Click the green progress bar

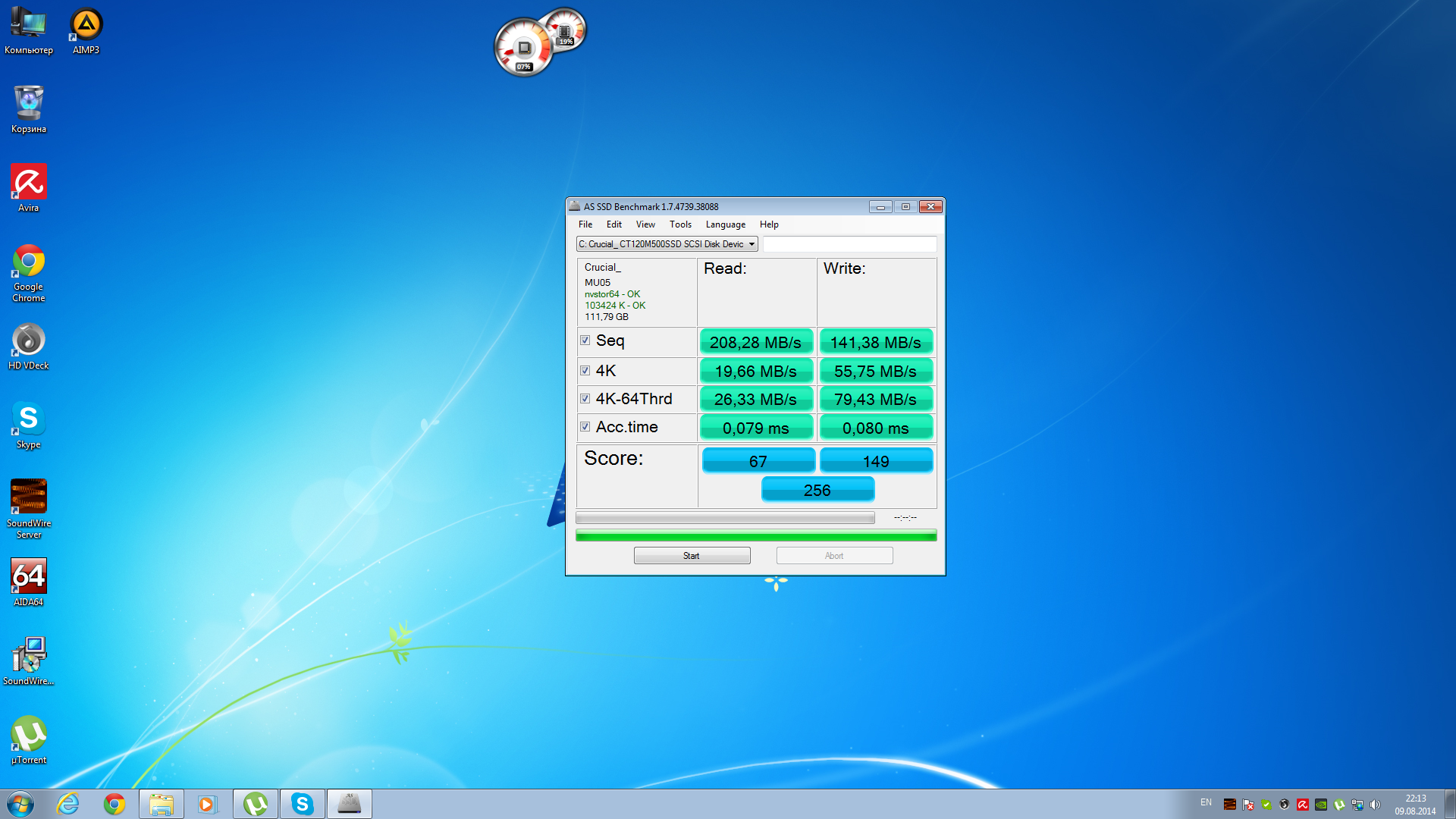click(755, 535)
